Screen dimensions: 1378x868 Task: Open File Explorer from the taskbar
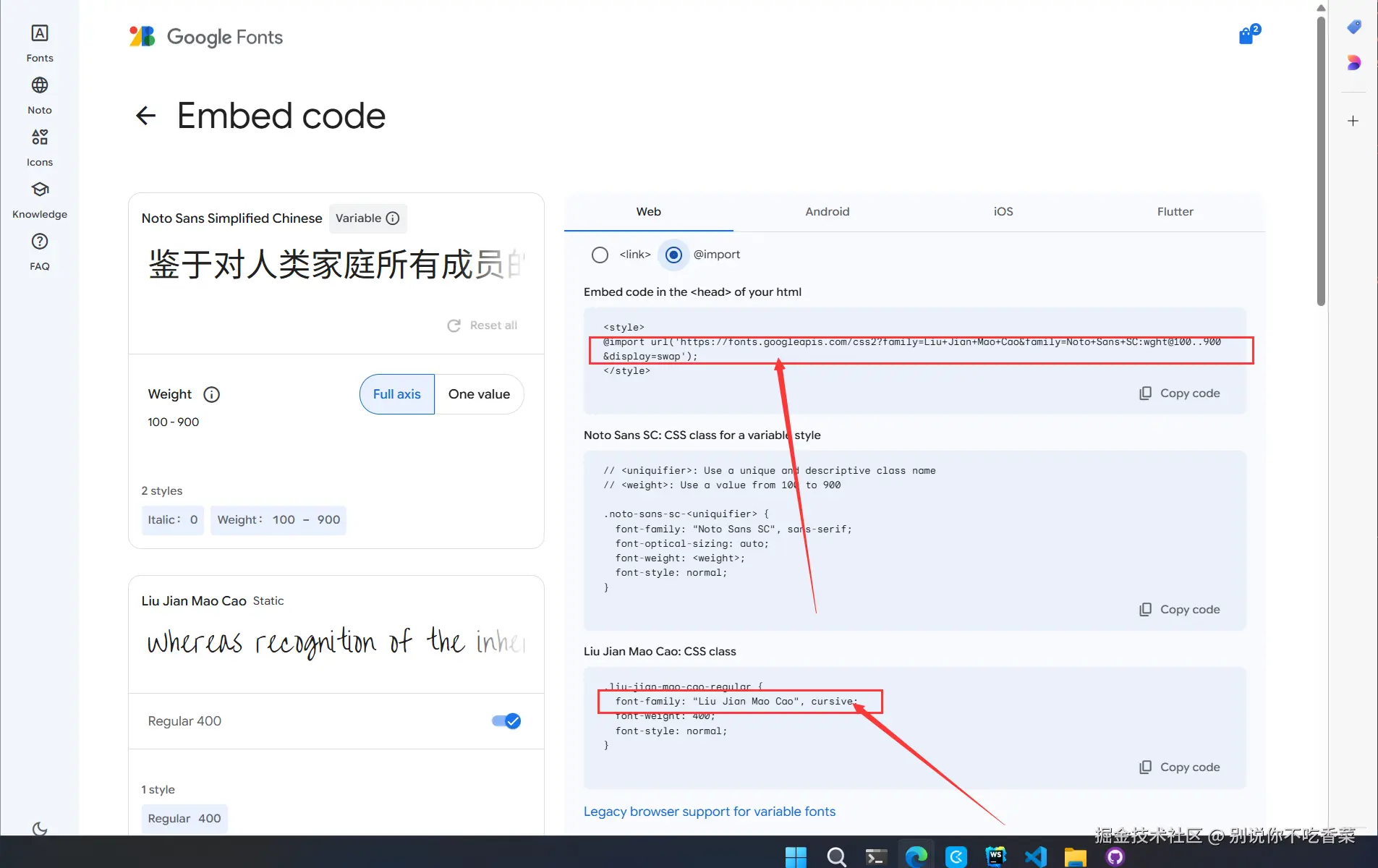tap(1076, 856)
